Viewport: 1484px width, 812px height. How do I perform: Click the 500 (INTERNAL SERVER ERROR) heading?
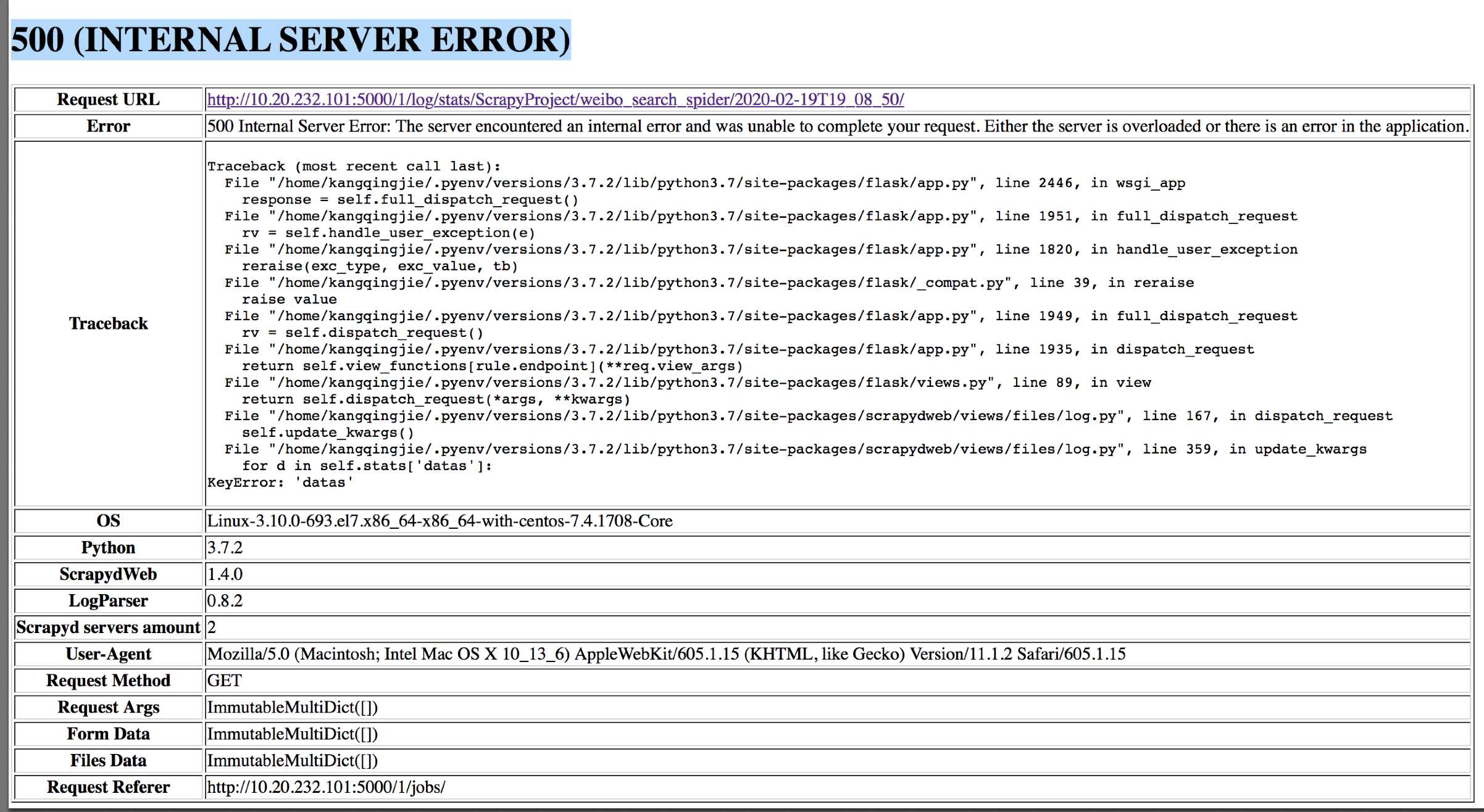[x=291, y=39]
